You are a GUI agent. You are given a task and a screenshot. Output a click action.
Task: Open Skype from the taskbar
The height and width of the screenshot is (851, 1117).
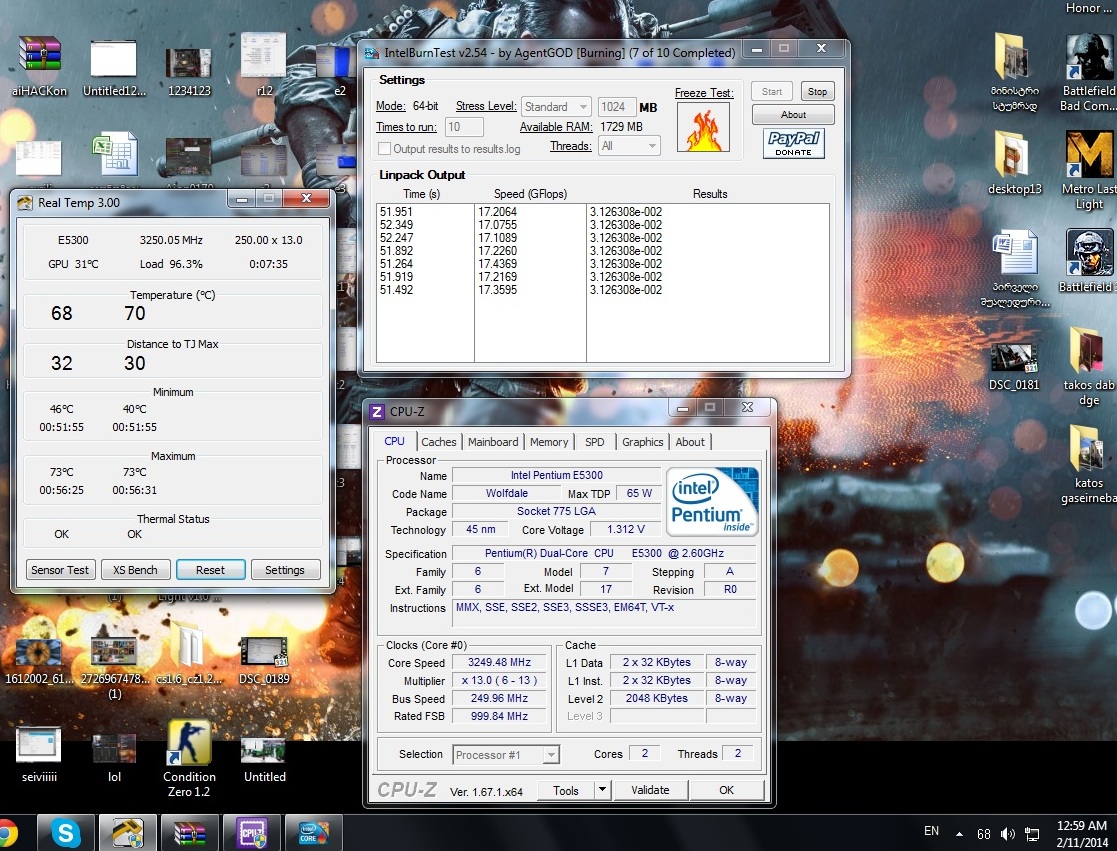pos(66,832)
